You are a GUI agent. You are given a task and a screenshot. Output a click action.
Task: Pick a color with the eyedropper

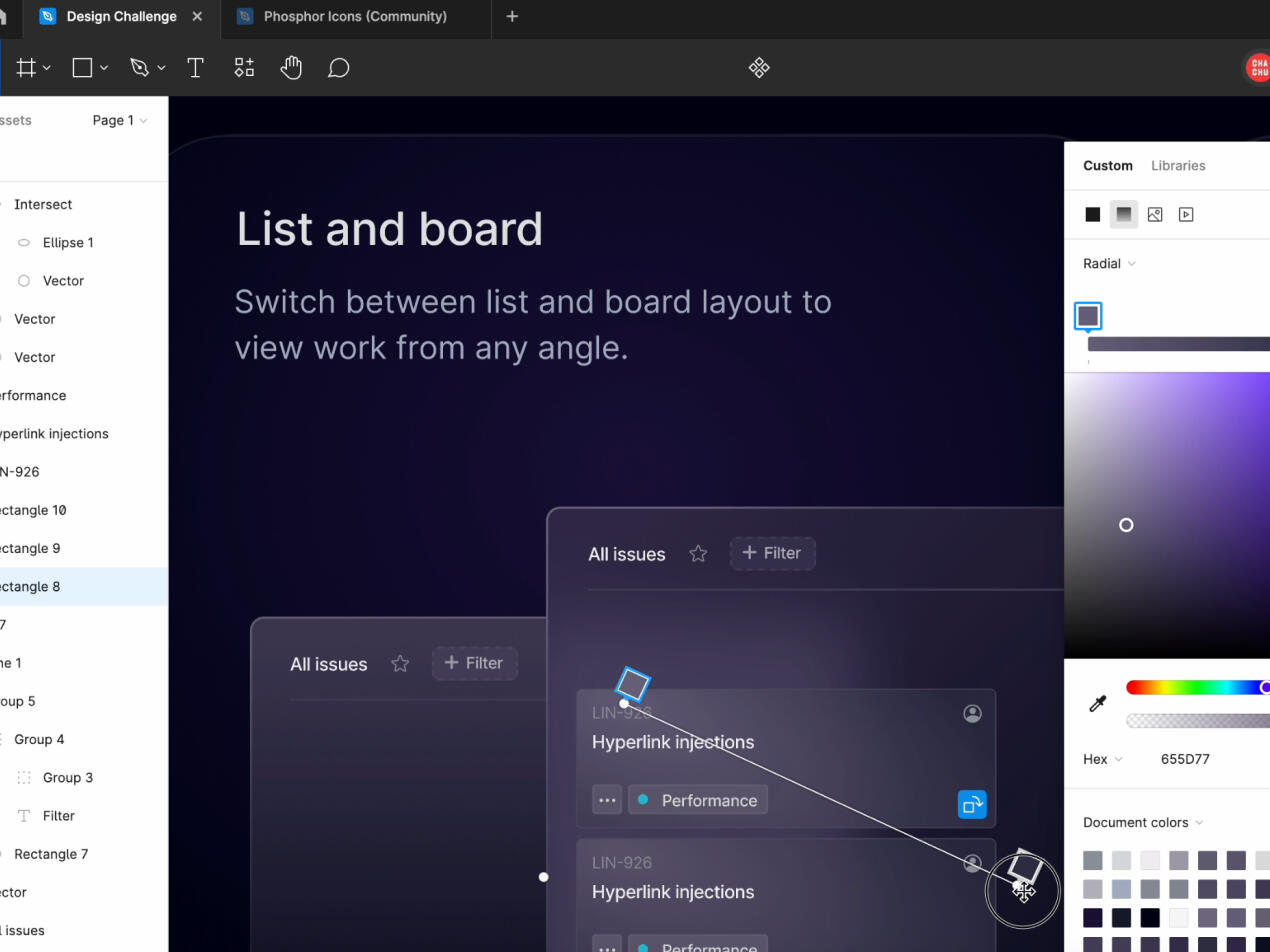1097,704
